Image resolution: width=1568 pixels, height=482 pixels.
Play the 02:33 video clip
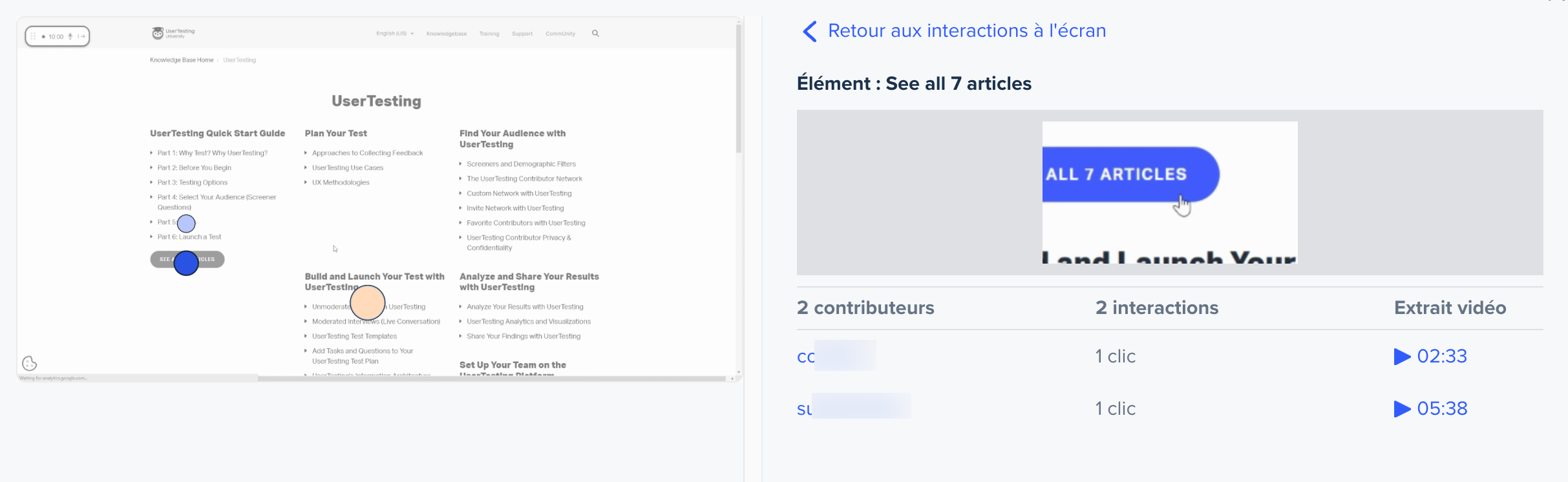[x=1430, y=356]
